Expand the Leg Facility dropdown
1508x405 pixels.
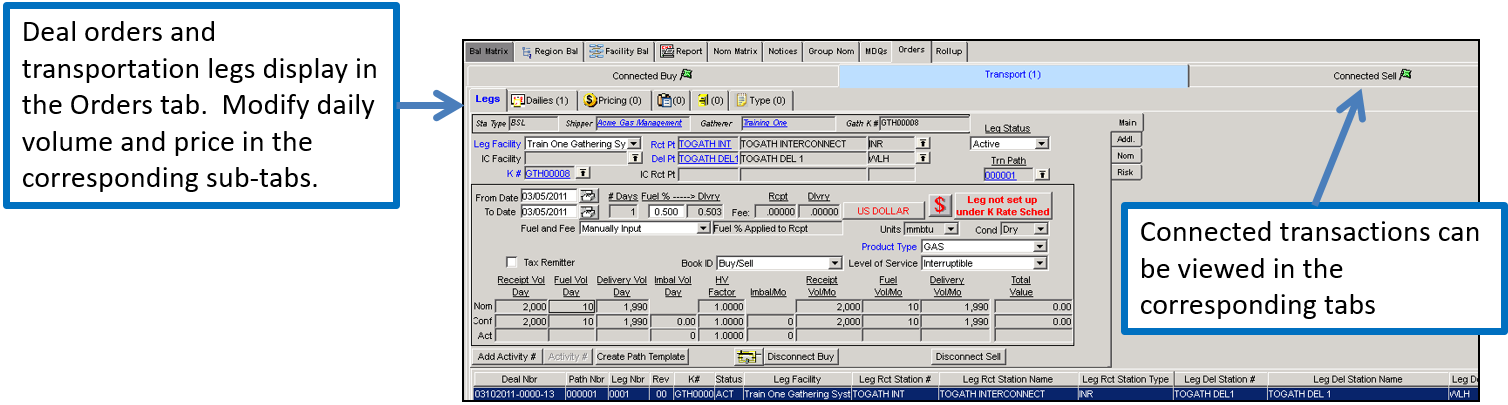(634, 144)
